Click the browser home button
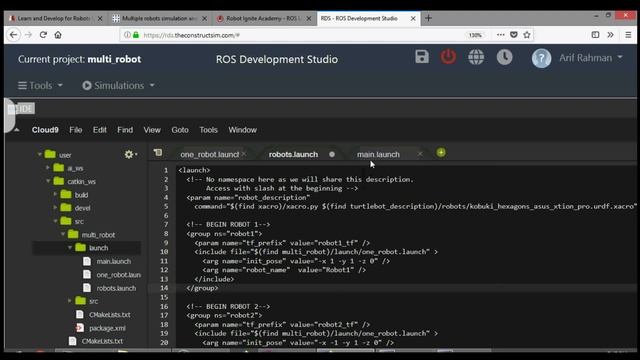The height and width of the screenshot is (360, 640). click(x=58, y=35)
